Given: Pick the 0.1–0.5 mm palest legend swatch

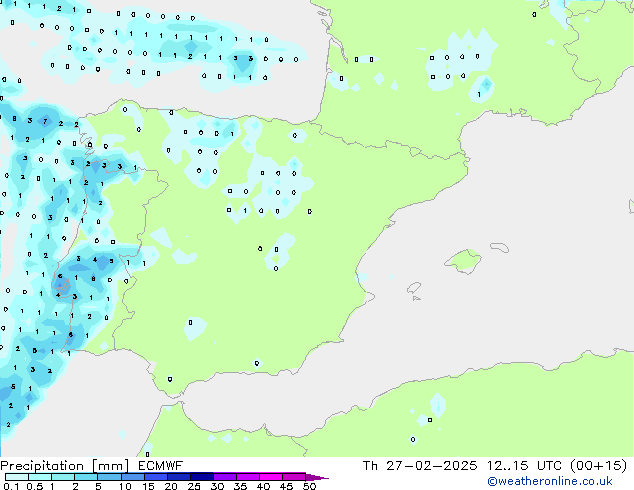Looking at the screenshot, I should [17, 477].
